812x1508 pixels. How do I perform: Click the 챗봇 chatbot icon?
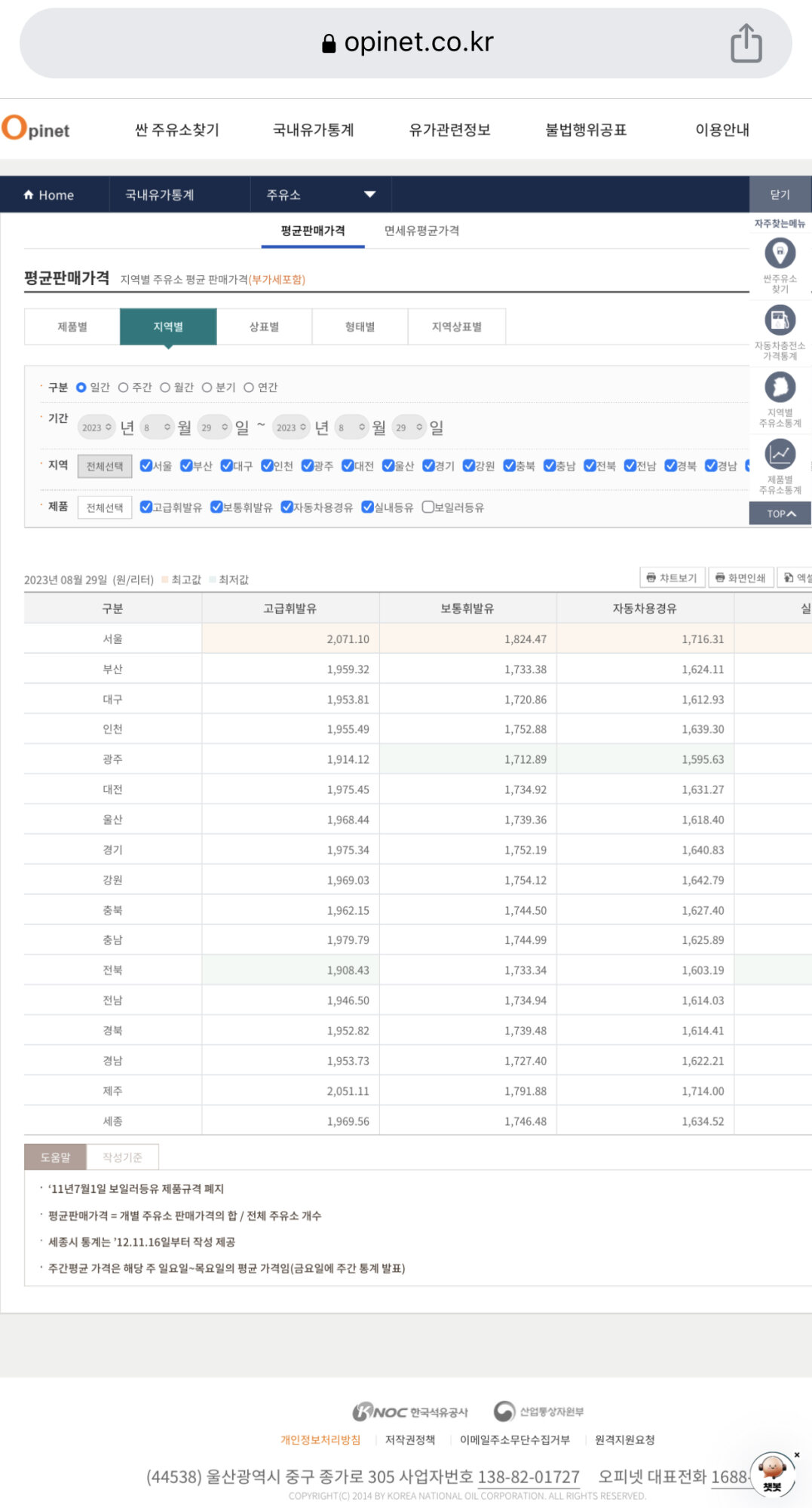click(772, 1474)
